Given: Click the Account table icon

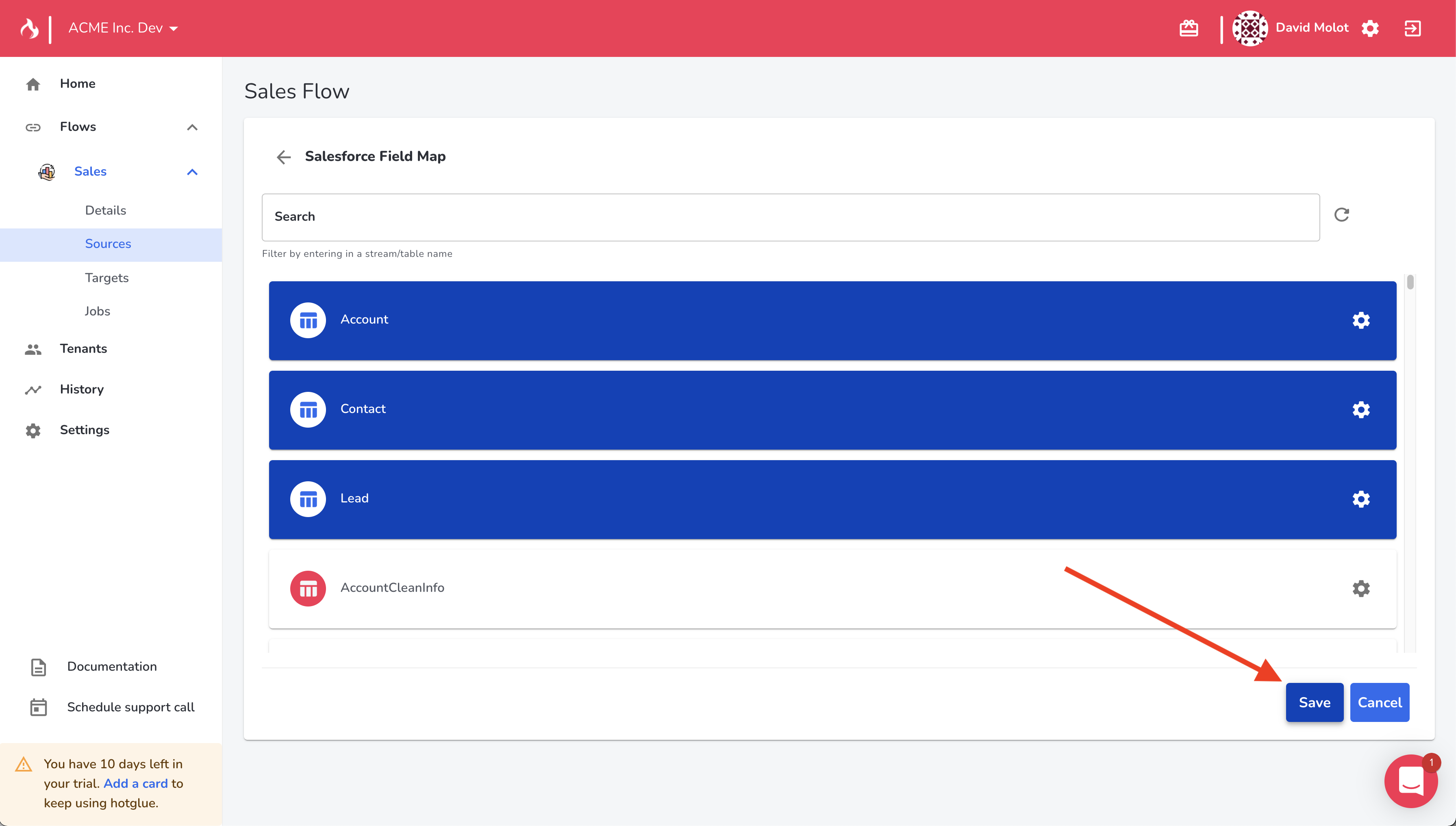Looking at the screenshot, I should tap(308, 321).
